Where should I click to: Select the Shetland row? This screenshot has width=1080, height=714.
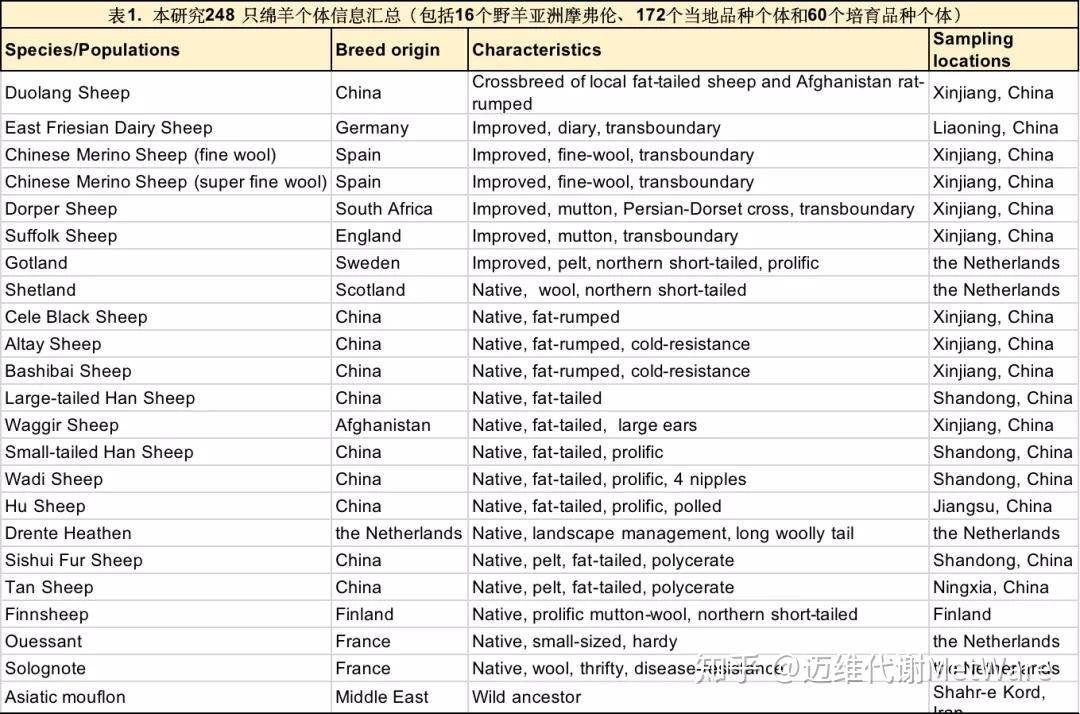[40, 290]
